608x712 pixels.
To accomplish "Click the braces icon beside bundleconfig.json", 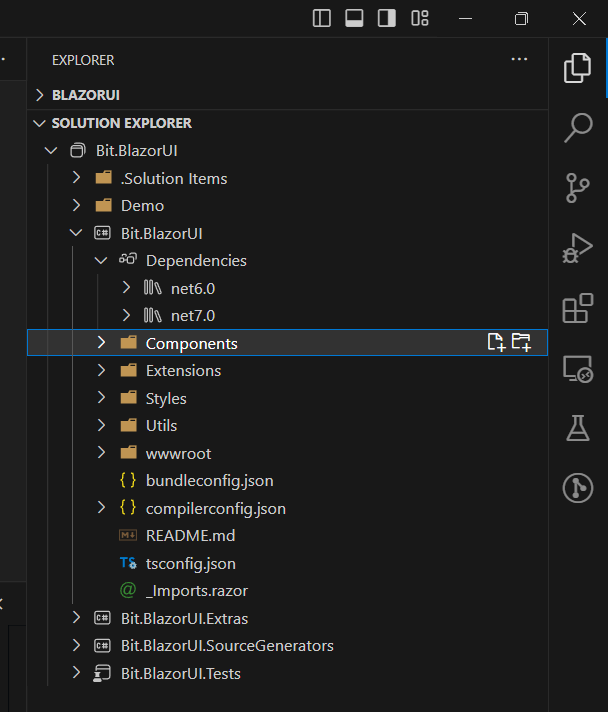I will [x=128, y=480].
